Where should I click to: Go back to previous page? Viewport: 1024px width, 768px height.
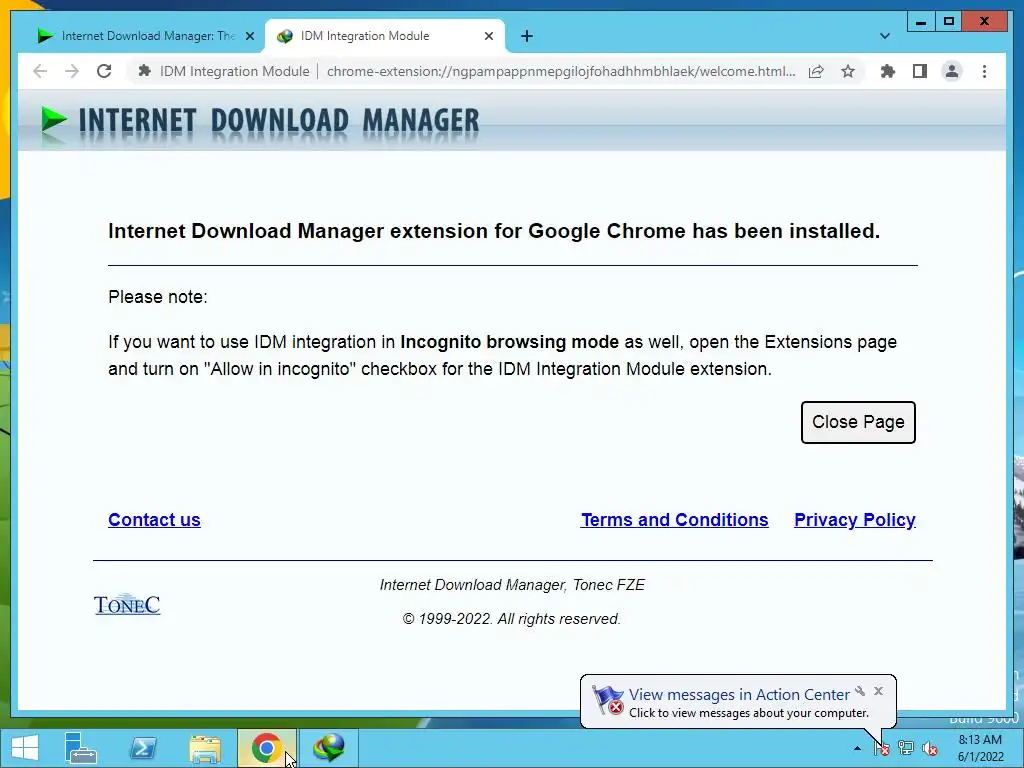click(x=40, y=71)
